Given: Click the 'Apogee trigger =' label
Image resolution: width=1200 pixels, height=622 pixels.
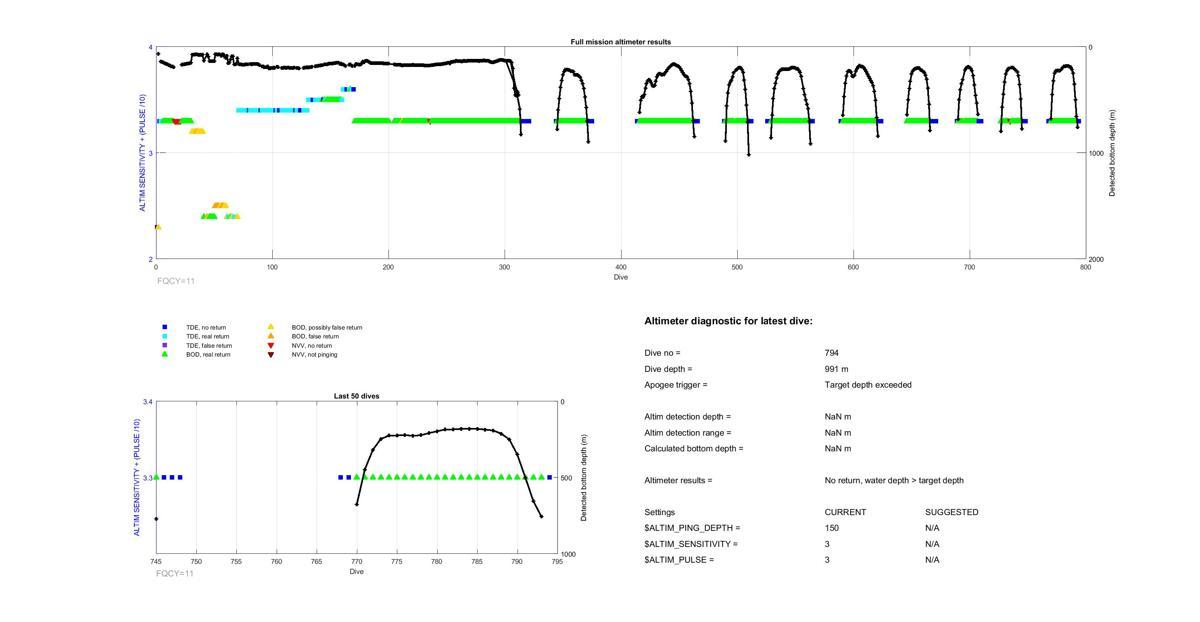Looking at the screenshot, I should (676, 385).
